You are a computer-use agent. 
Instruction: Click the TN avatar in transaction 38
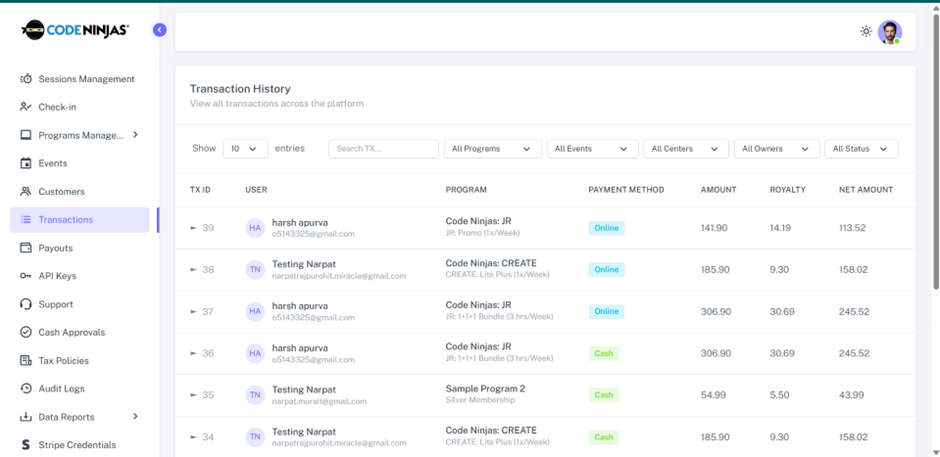(255, 270)
